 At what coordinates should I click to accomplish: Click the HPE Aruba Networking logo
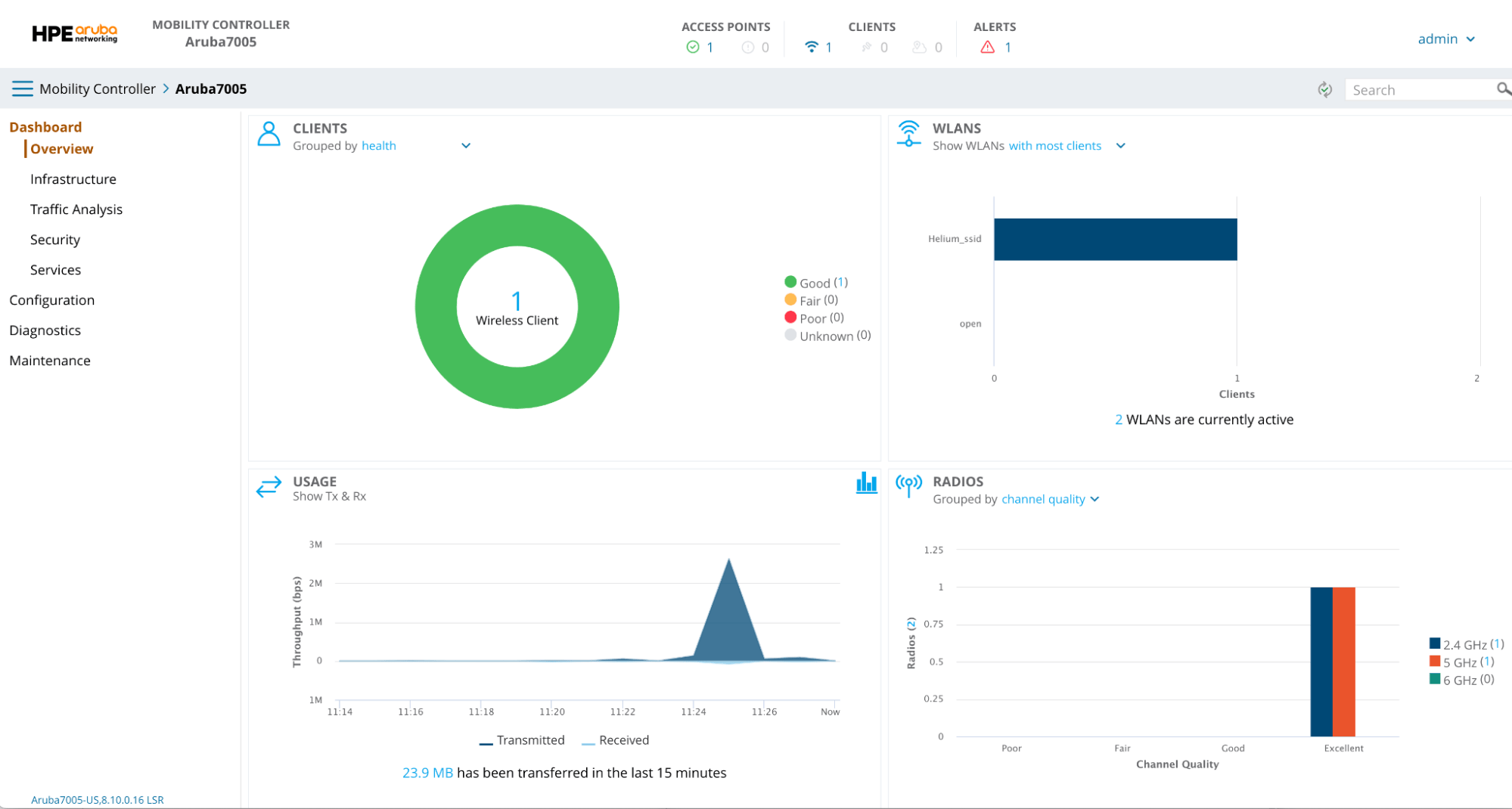click(74, 34)
